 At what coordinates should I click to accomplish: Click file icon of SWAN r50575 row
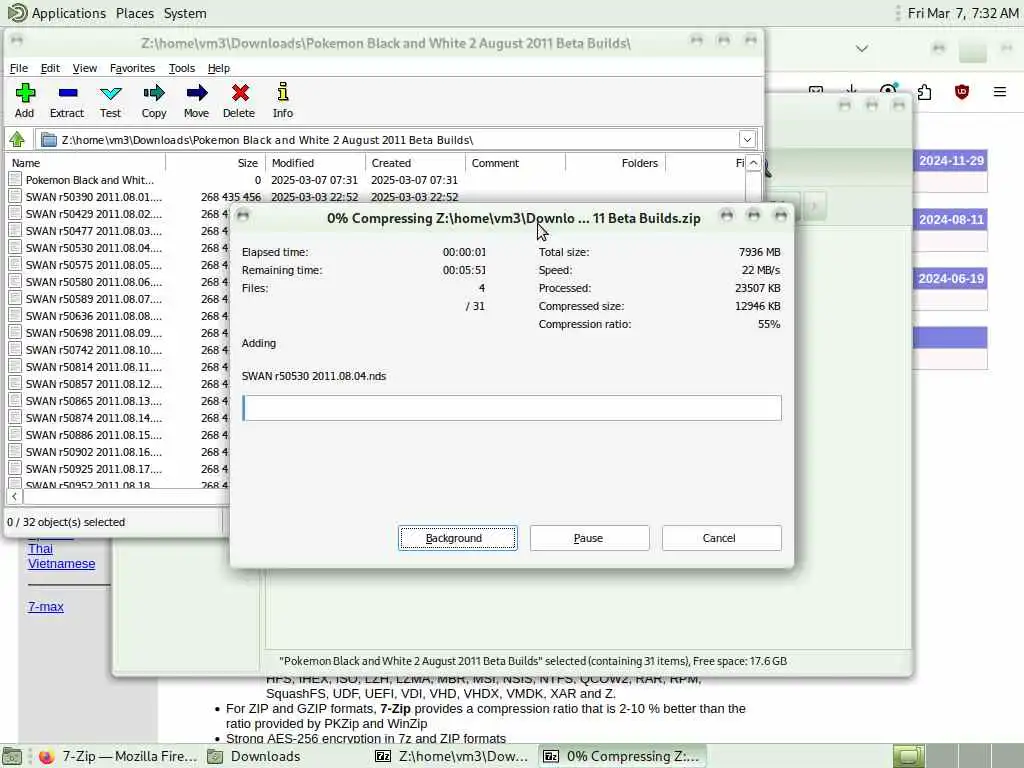[x=15, y=264]
